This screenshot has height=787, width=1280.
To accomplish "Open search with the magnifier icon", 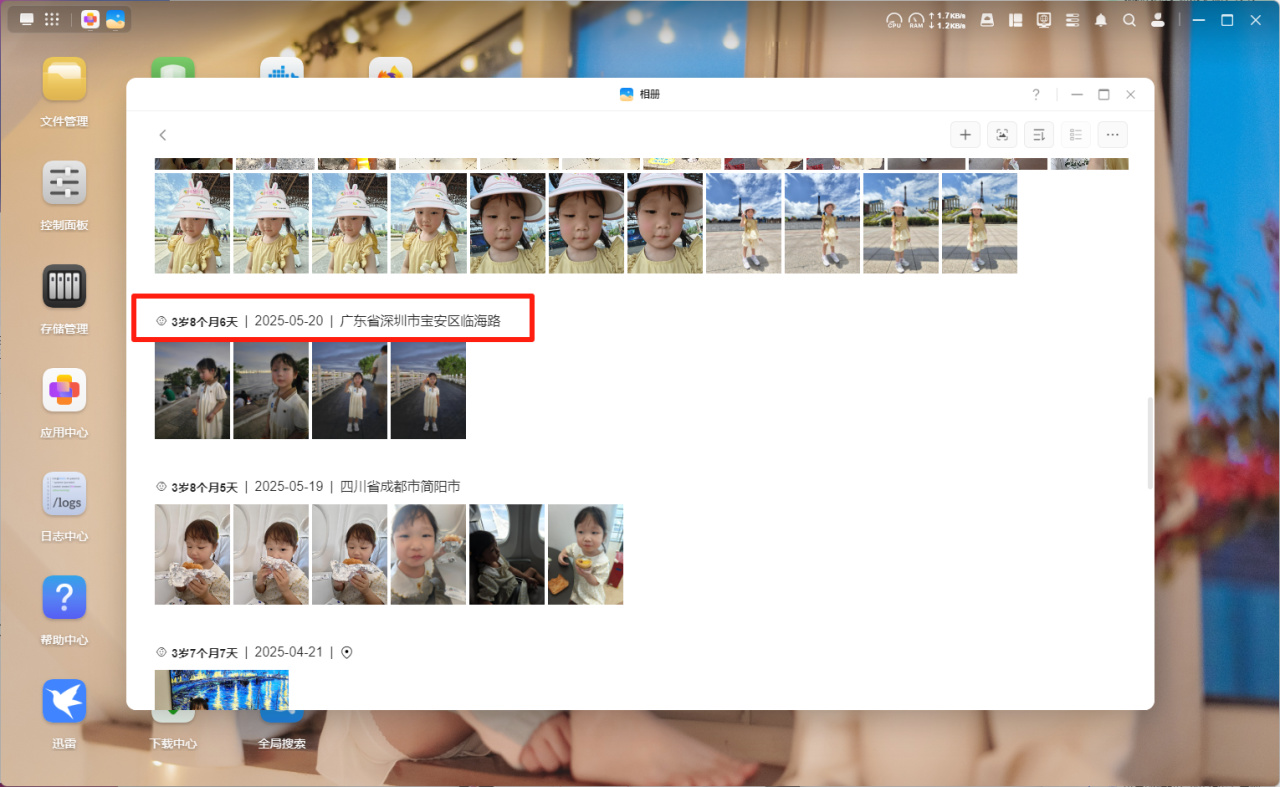I will pos(1129,20).
